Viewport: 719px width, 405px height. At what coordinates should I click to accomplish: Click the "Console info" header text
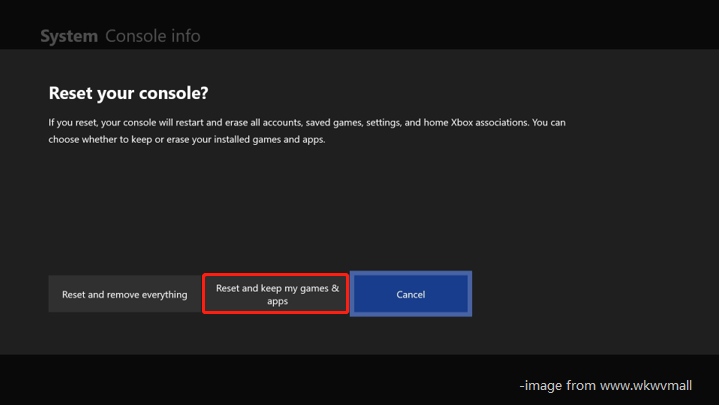(x=152, y=37)
